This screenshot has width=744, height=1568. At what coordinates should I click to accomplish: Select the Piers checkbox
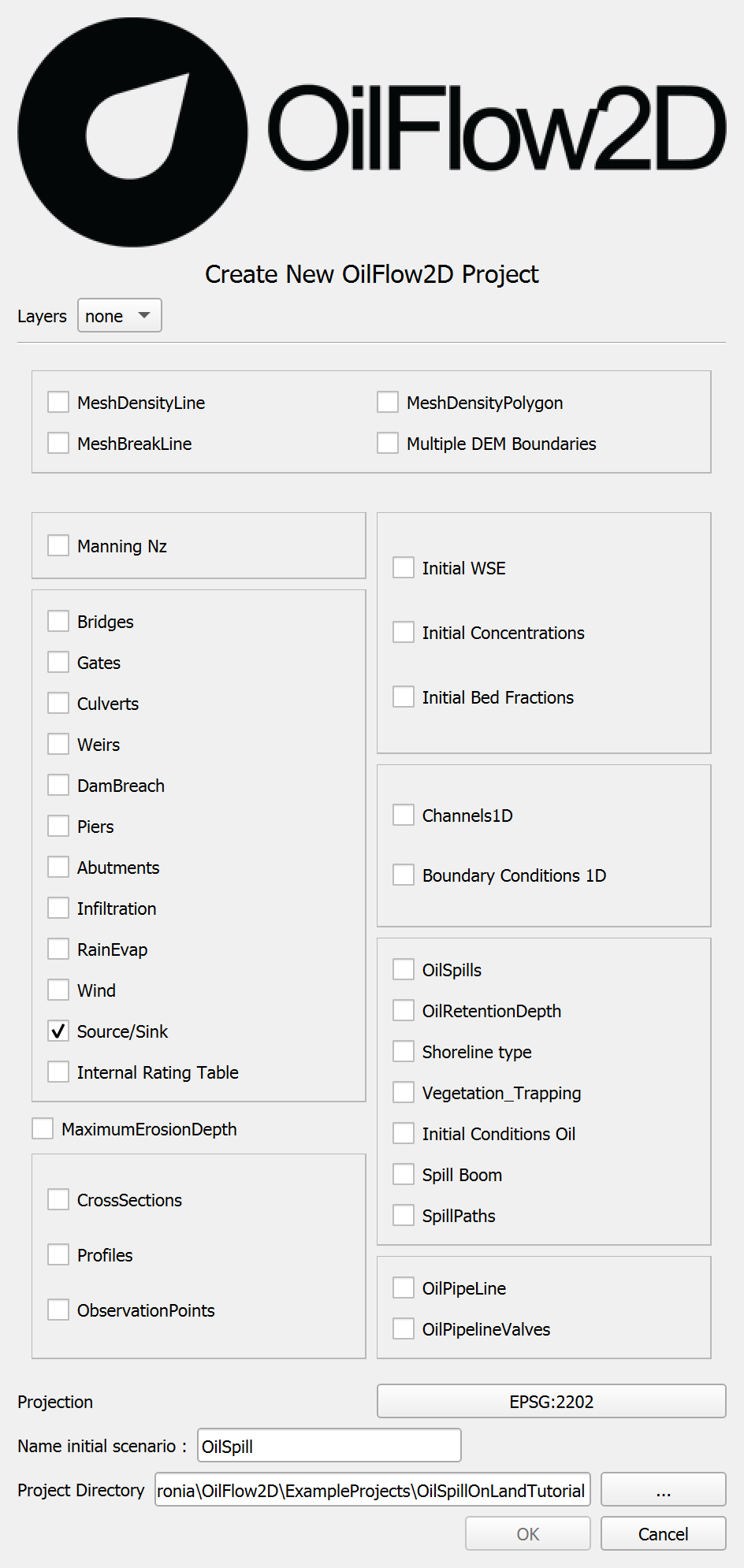tap(58, 826)
